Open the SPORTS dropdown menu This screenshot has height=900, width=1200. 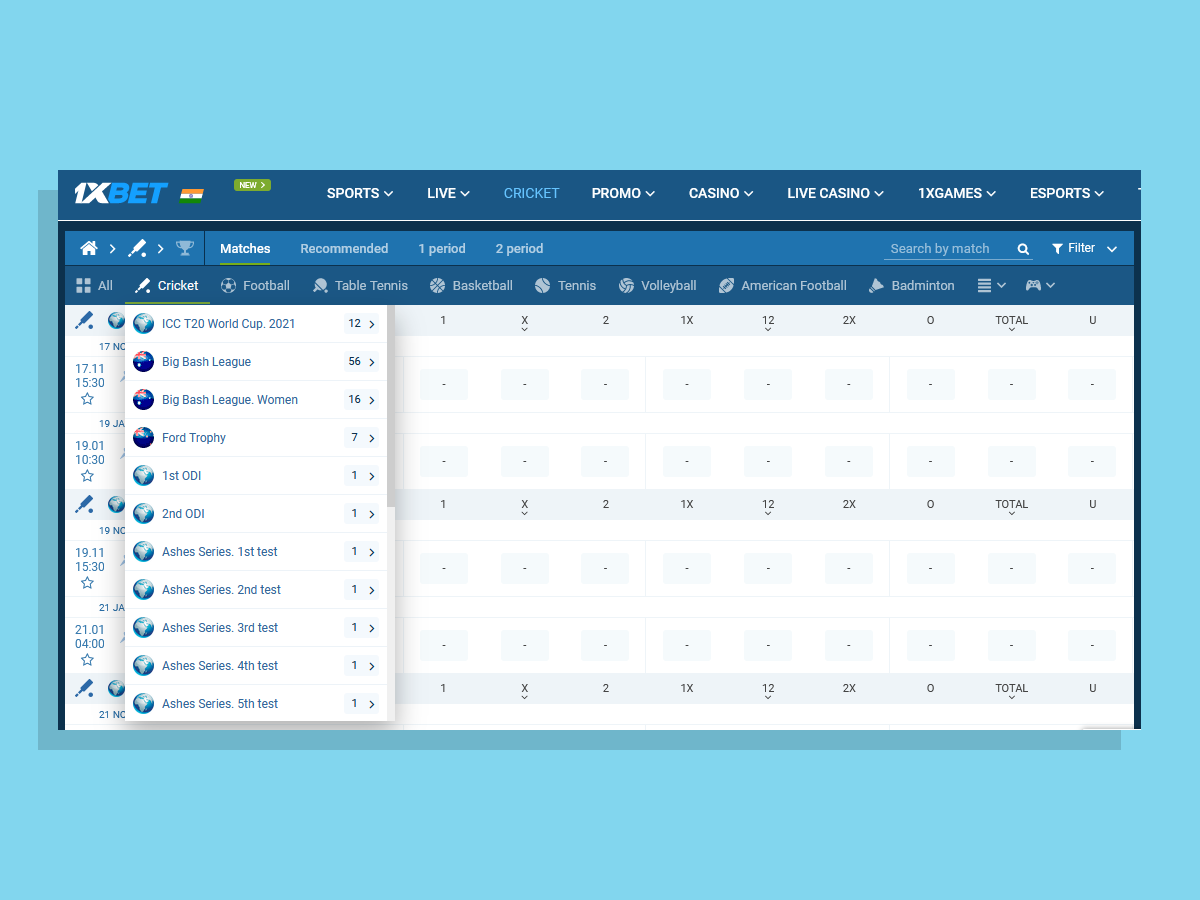pos(360,193)
